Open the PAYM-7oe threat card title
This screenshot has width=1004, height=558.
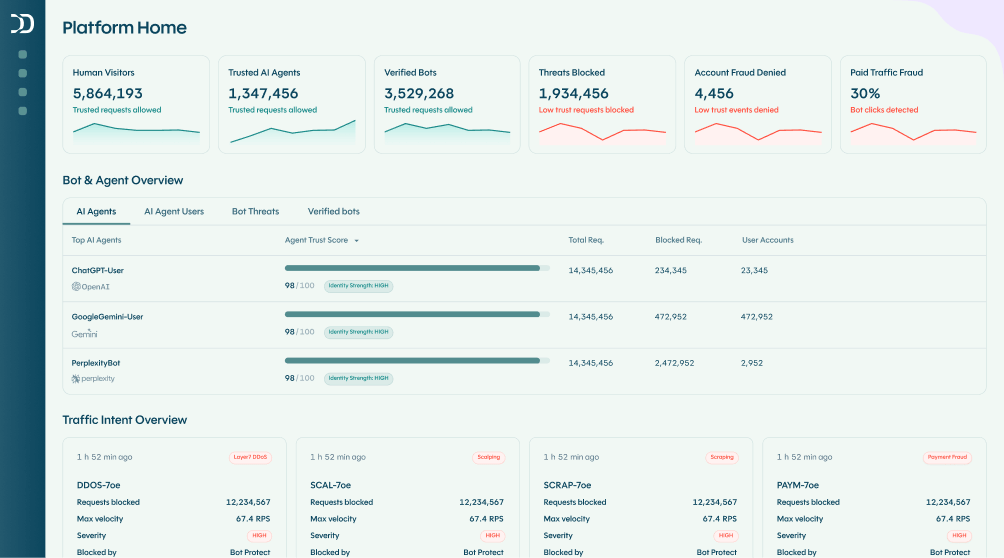coord(798,485)
